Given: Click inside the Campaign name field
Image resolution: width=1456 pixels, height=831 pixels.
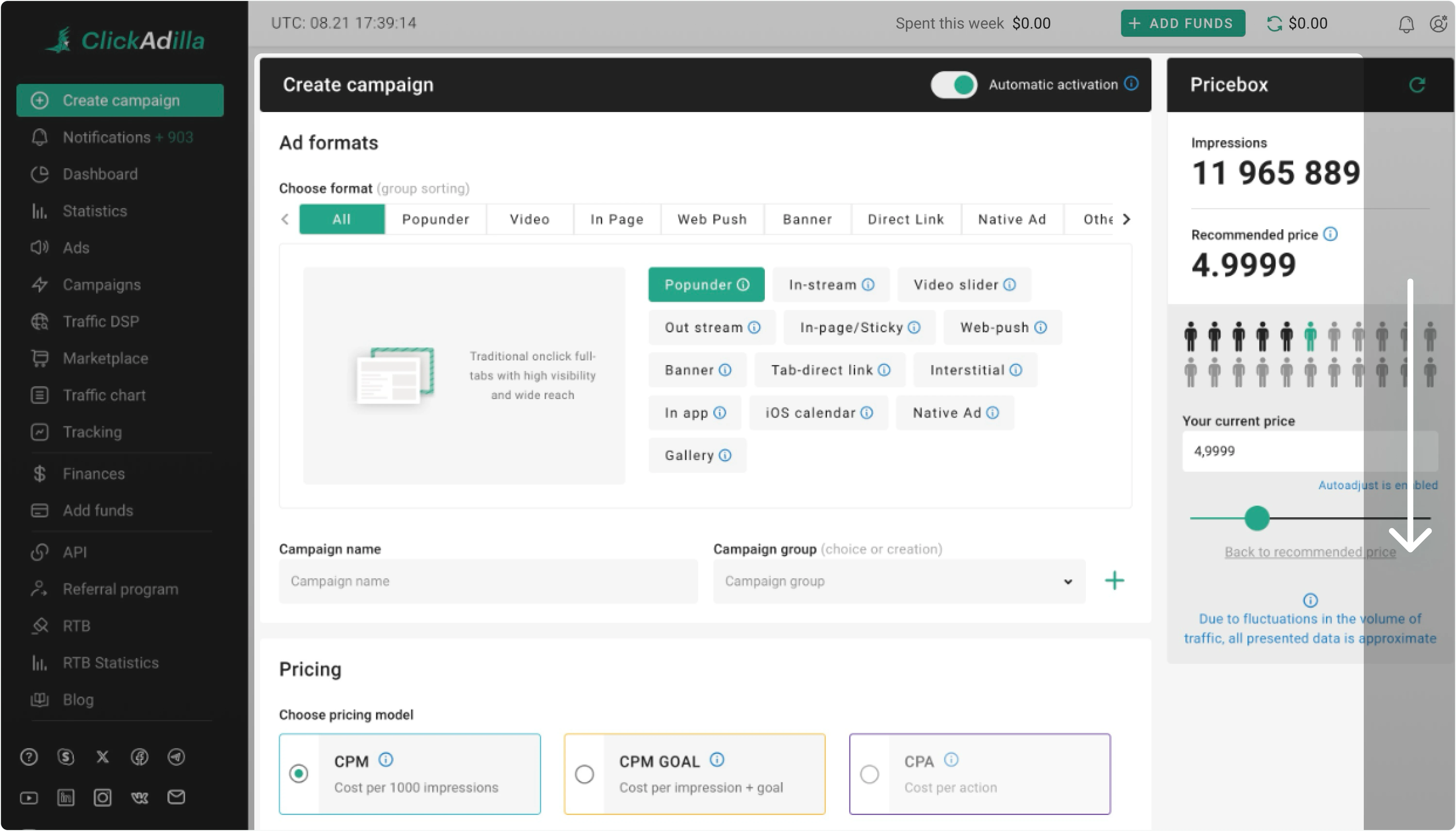Looking at the screenshot, I should point(488,581).
